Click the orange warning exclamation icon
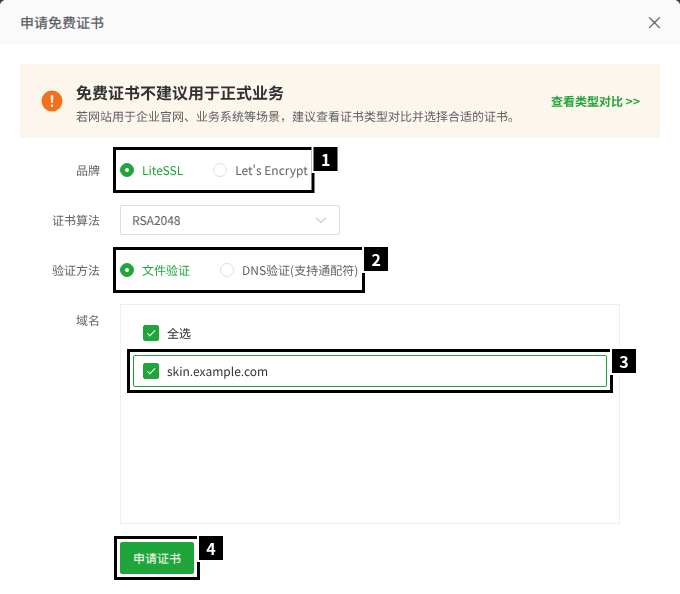 52,101
